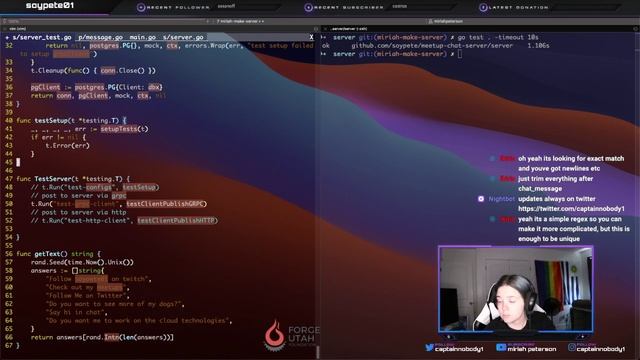Screen dimensions: 640x360
Task: Click badge beside 'oh yeah its looking' message
Action: coord(492,158)
